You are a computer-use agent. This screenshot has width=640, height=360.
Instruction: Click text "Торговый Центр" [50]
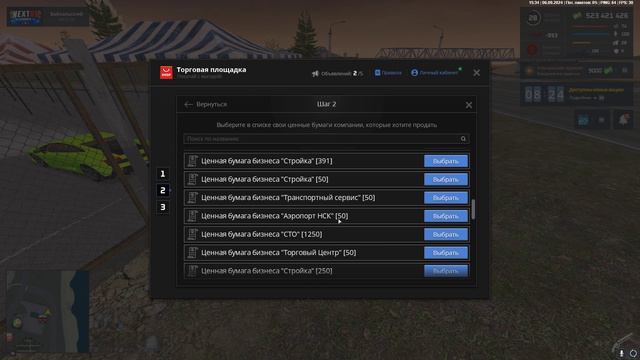coord(319,253)
